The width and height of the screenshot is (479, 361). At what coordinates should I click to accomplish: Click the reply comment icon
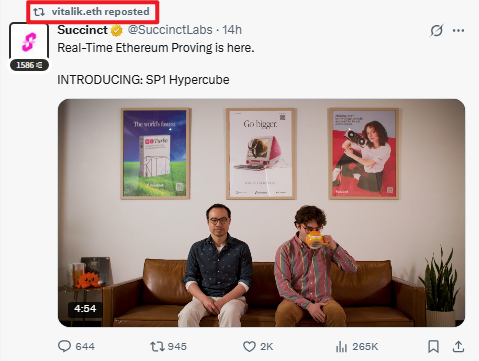coord(64,346)
